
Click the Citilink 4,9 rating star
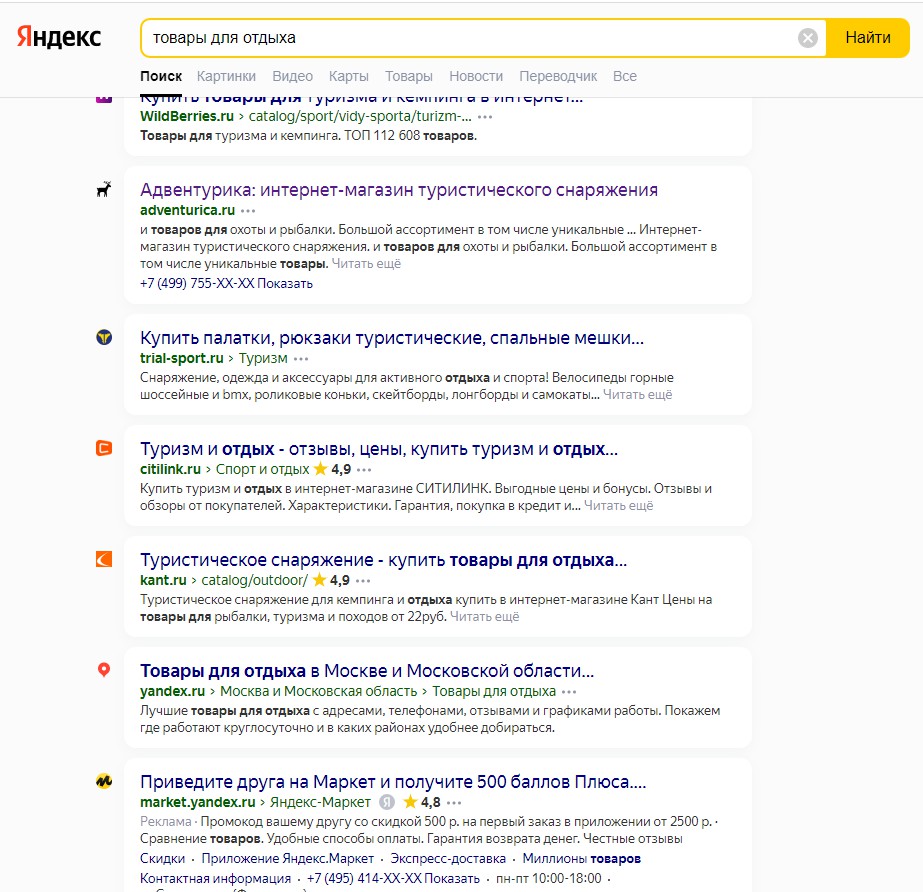click(x=320, y=469)
